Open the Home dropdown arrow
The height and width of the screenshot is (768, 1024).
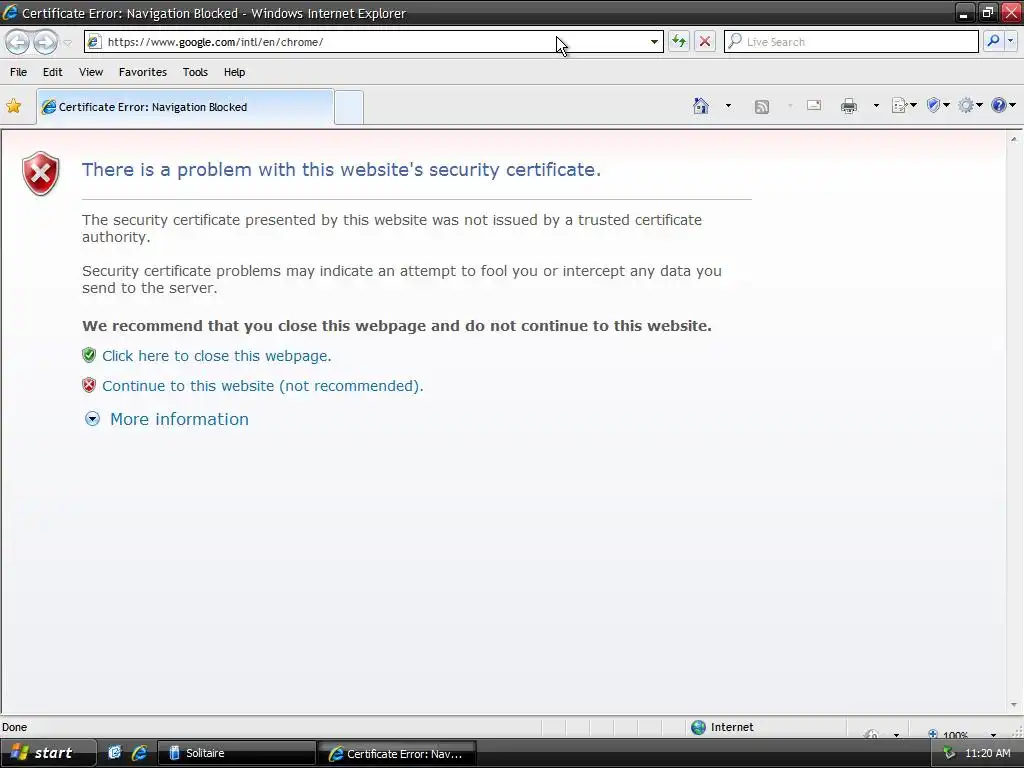pos(728,106)
